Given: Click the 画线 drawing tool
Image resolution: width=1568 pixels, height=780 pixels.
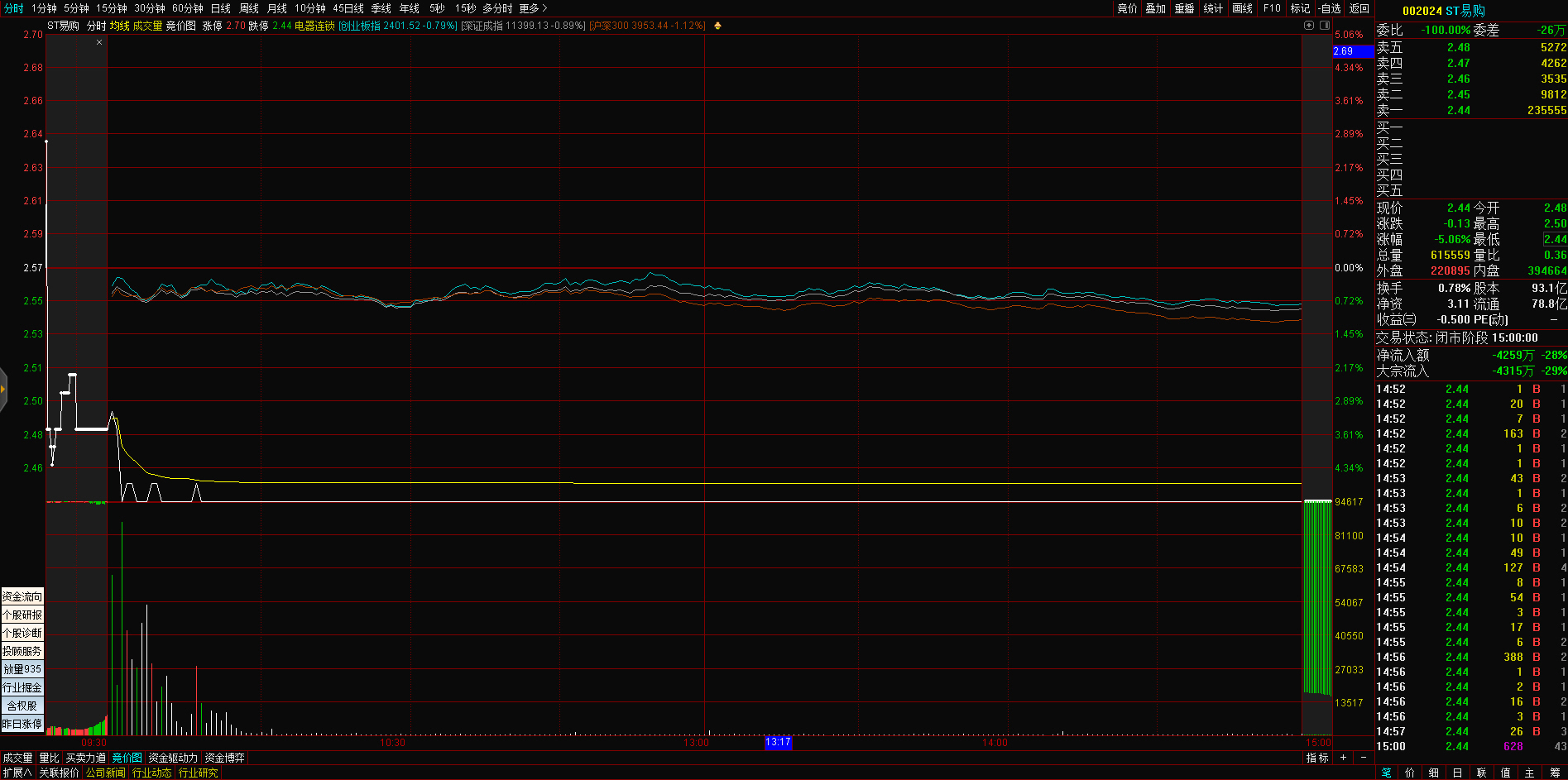Looking at the screenshot, I should pyautogui.click(x=1242, y=8).
